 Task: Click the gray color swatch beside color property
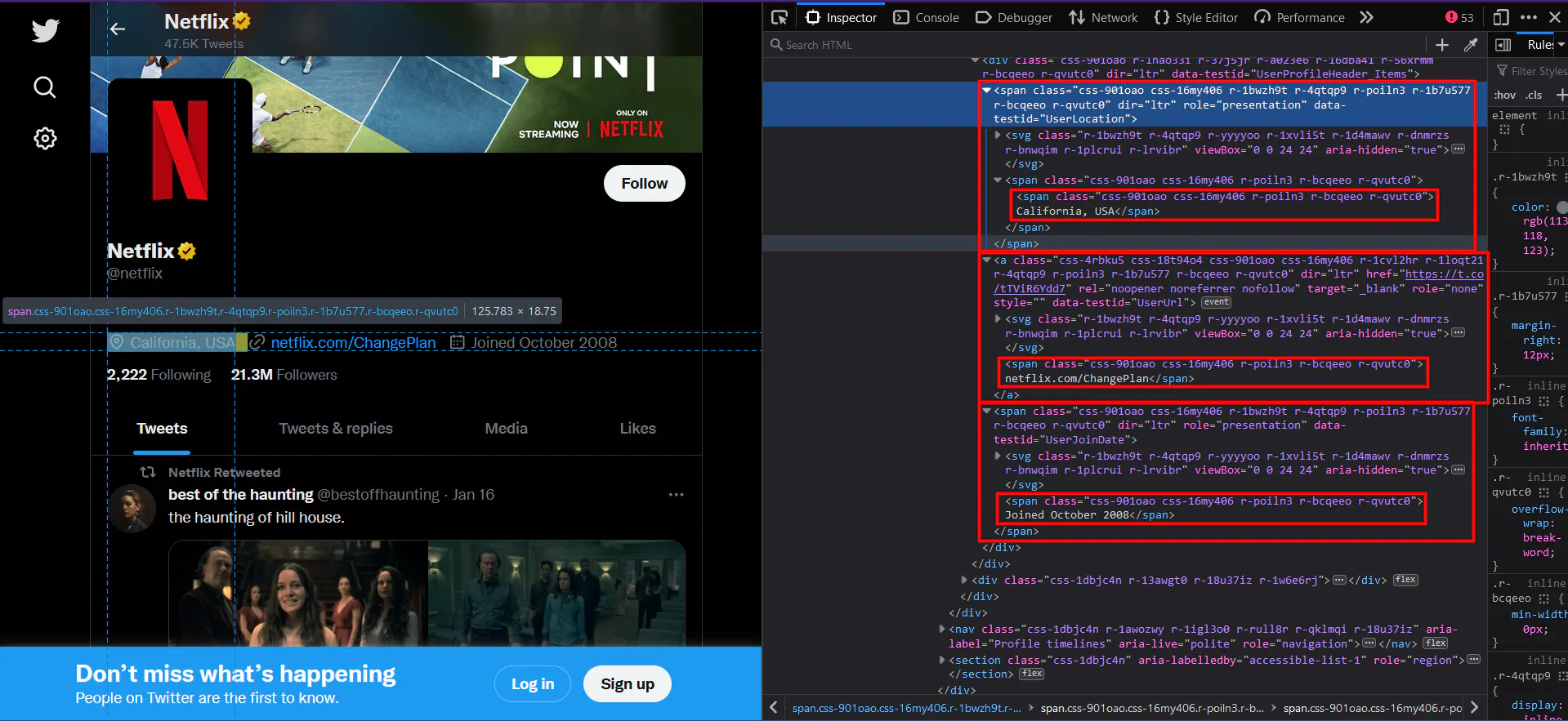coord(1562,207)
